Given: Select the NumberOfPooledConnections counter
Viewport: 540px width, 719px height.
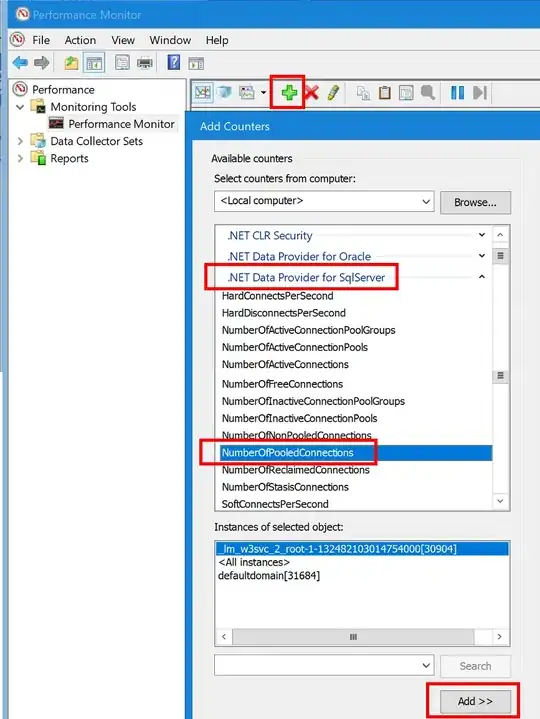Looking at the screenshot, I should pos(356,453).
